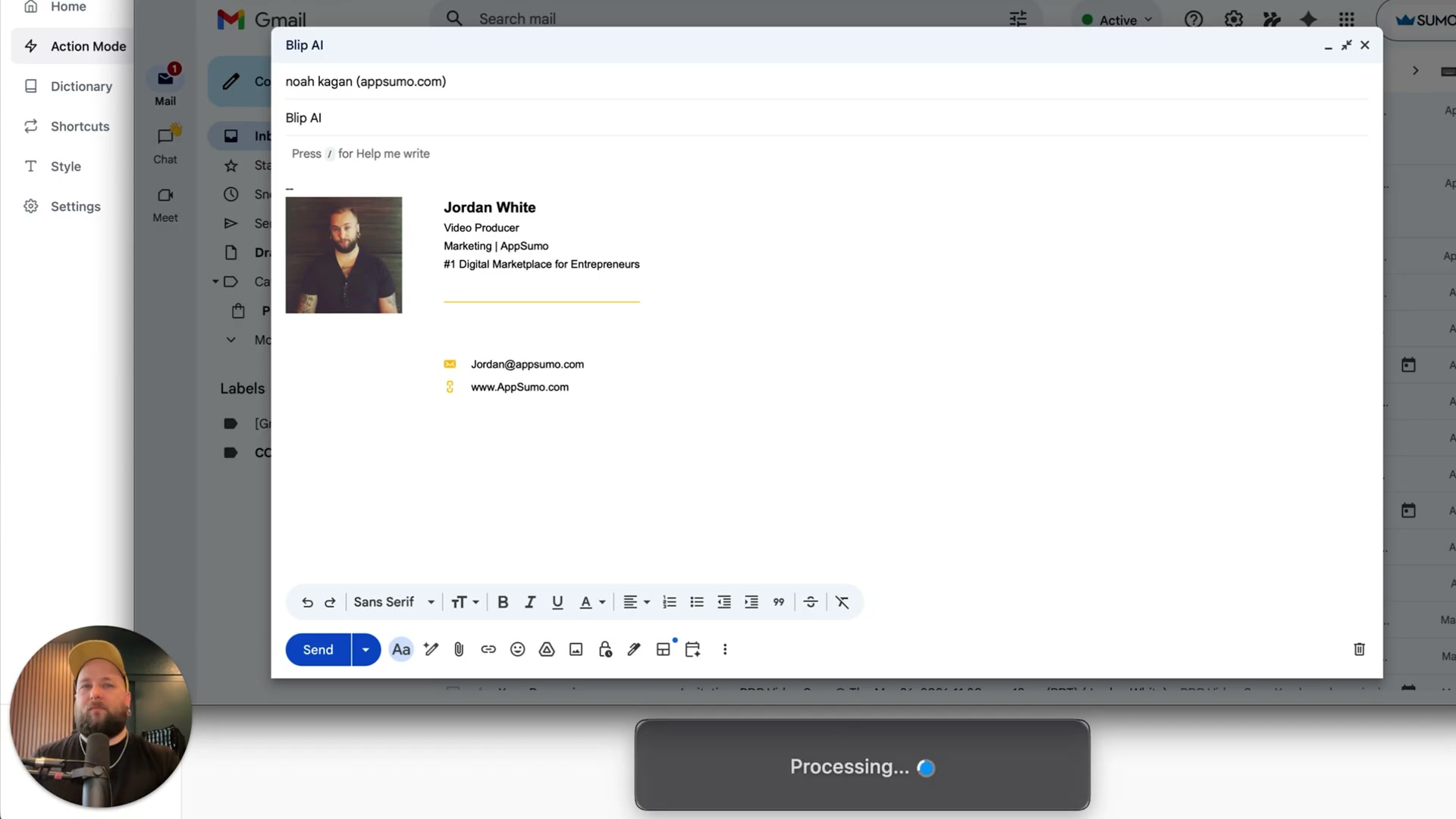Open the Sans Serif font dropdown

coord(393,601)
